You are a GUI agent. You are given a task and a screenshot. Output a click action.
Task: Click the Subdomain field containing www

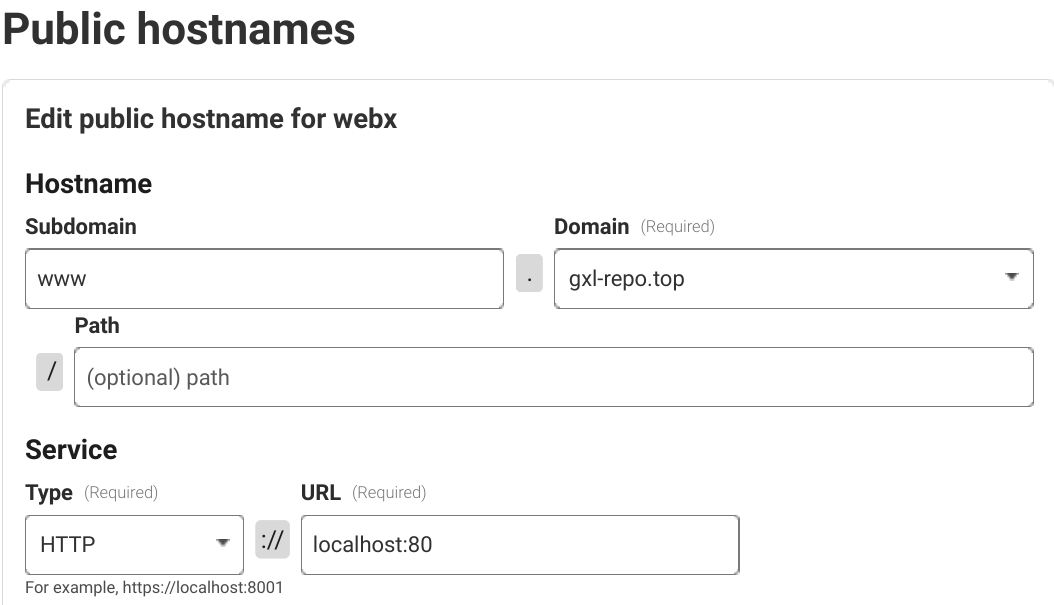[264, 279]
